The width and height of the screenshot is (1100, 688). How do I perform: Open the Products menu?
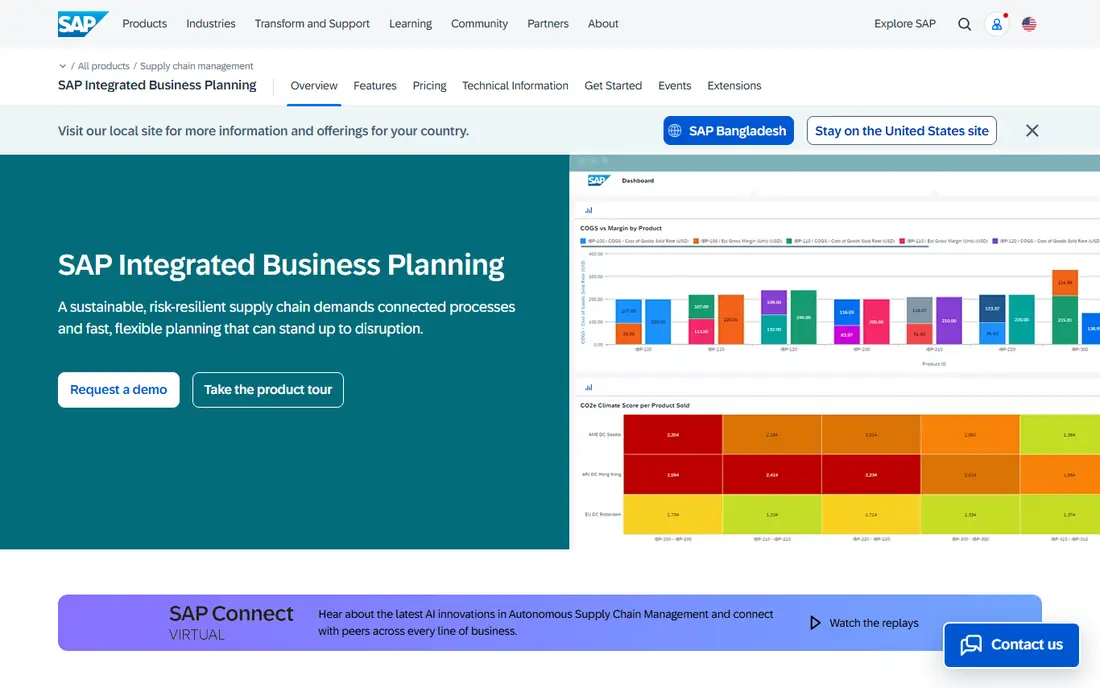click(145, 24)
